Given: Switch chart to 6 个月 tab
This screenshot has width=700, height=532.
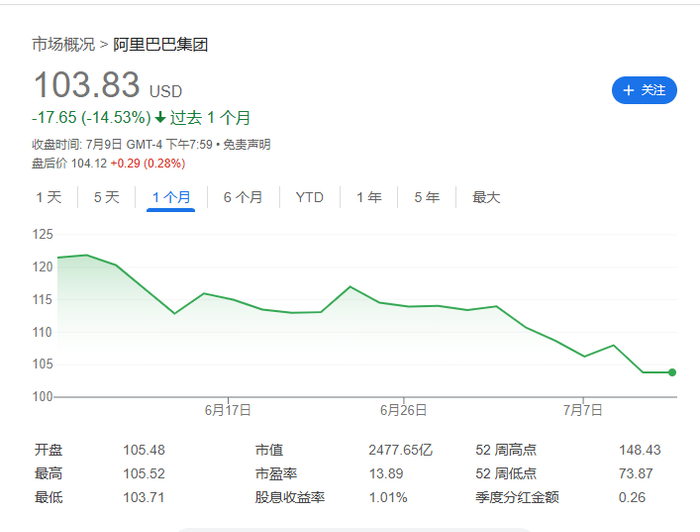Looking at the screenshot, I should click(243, 197).
